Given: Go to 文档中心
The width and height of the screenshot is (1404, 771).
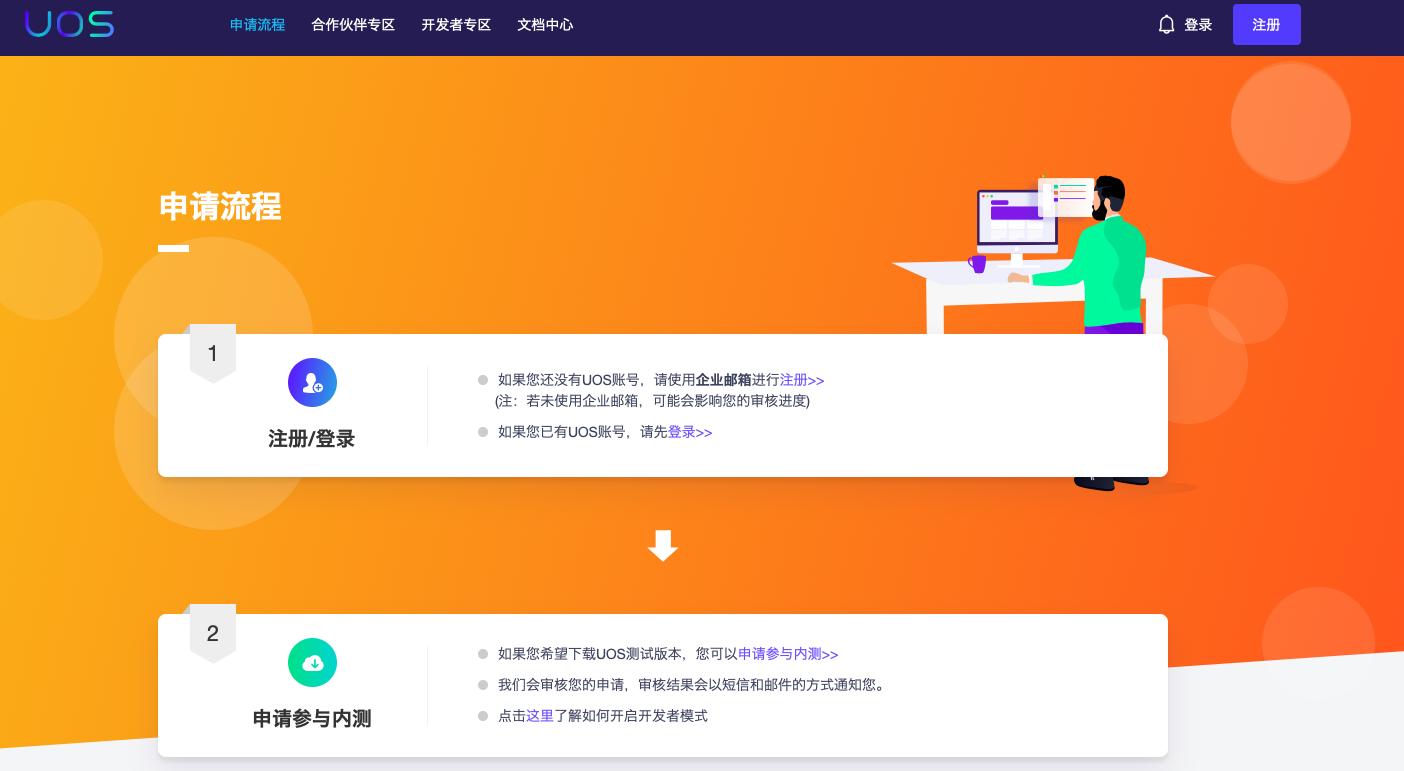Looking at the screenshot, I should [545, 24].
